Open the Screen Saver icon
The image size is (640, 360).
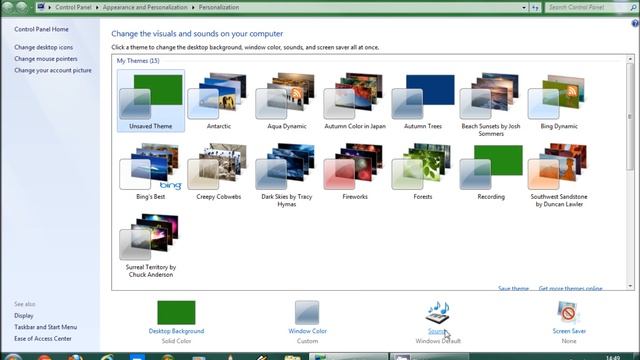pyautogui.click(x=569, y=313)
